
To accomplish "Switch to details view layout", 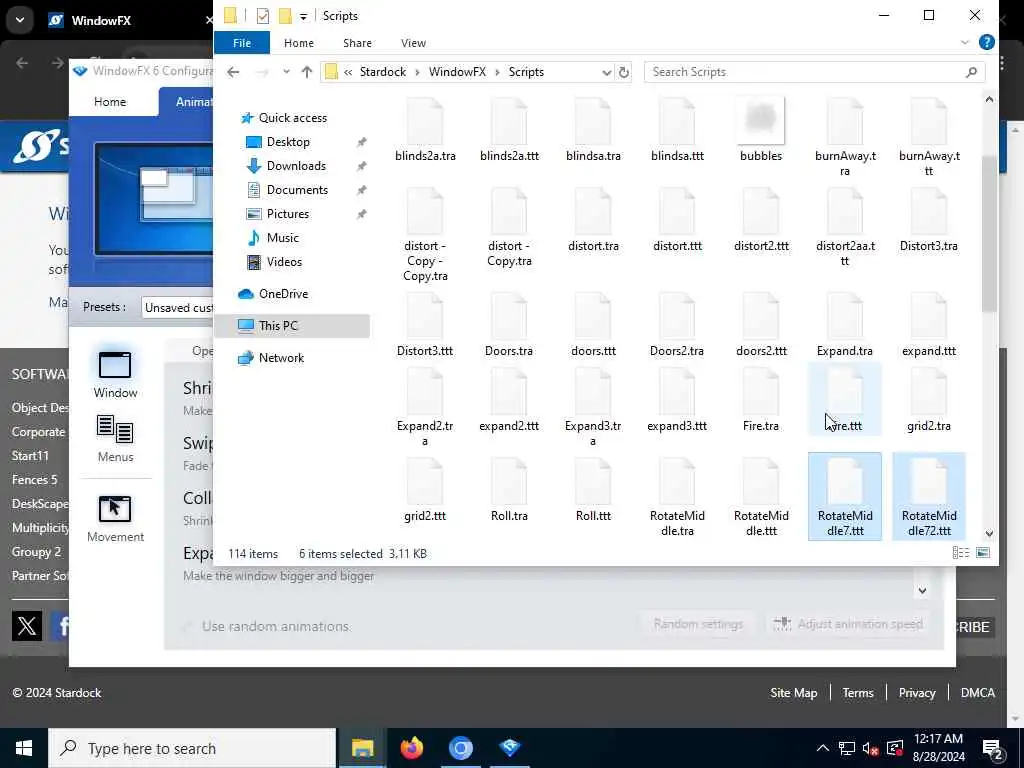I will [x=961, y=553].
